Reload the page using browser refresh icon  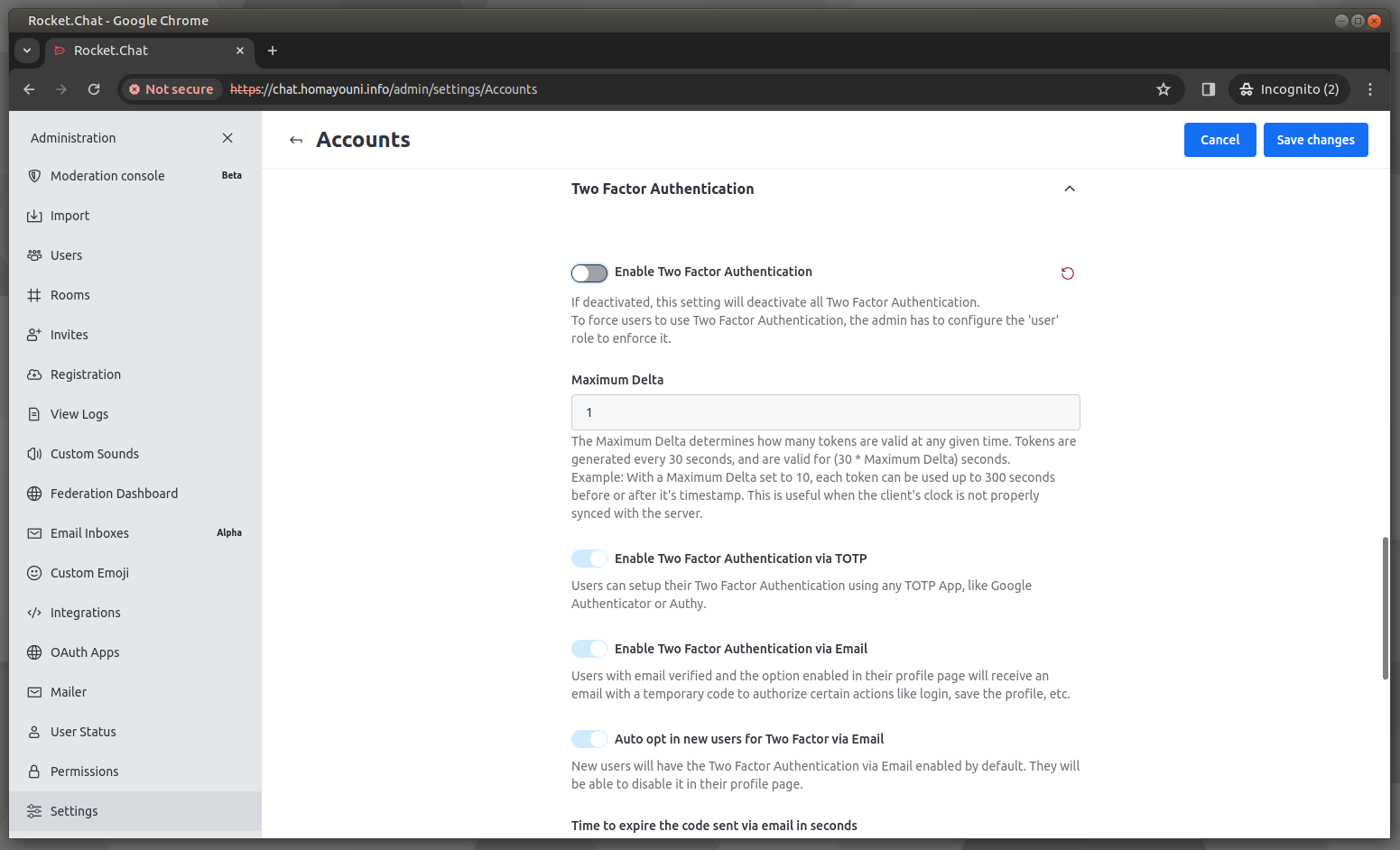(94, 89)
